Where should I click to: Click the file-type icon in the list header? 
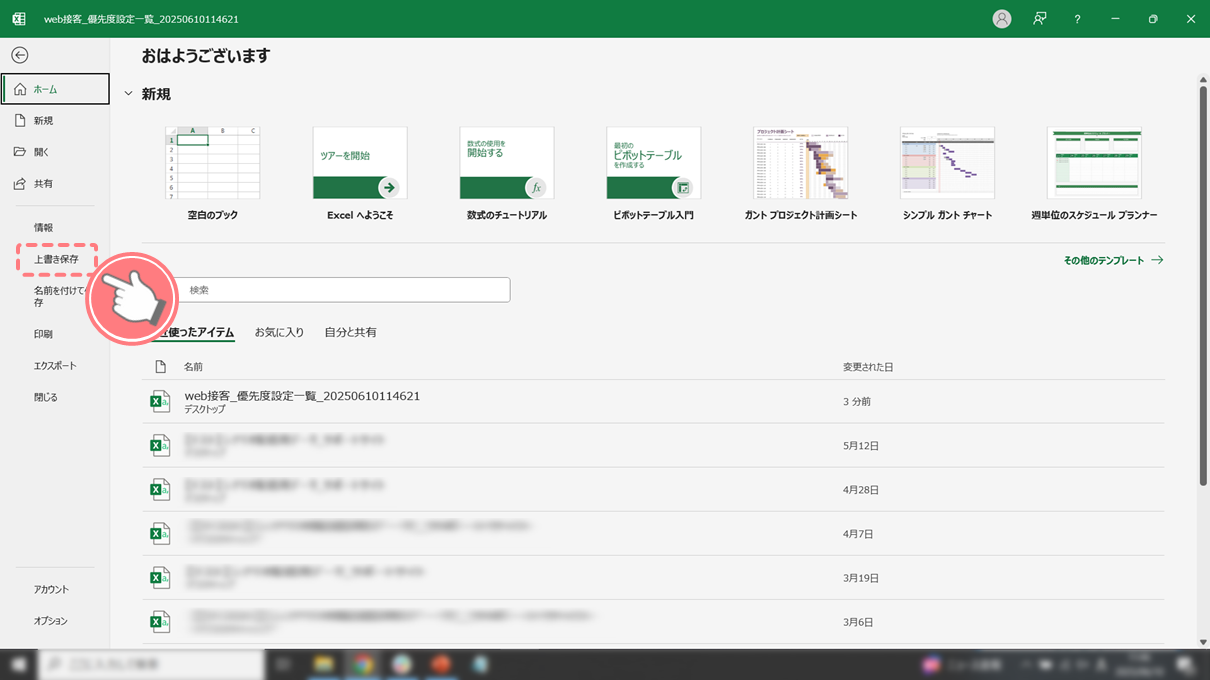[x=160, y=367]
